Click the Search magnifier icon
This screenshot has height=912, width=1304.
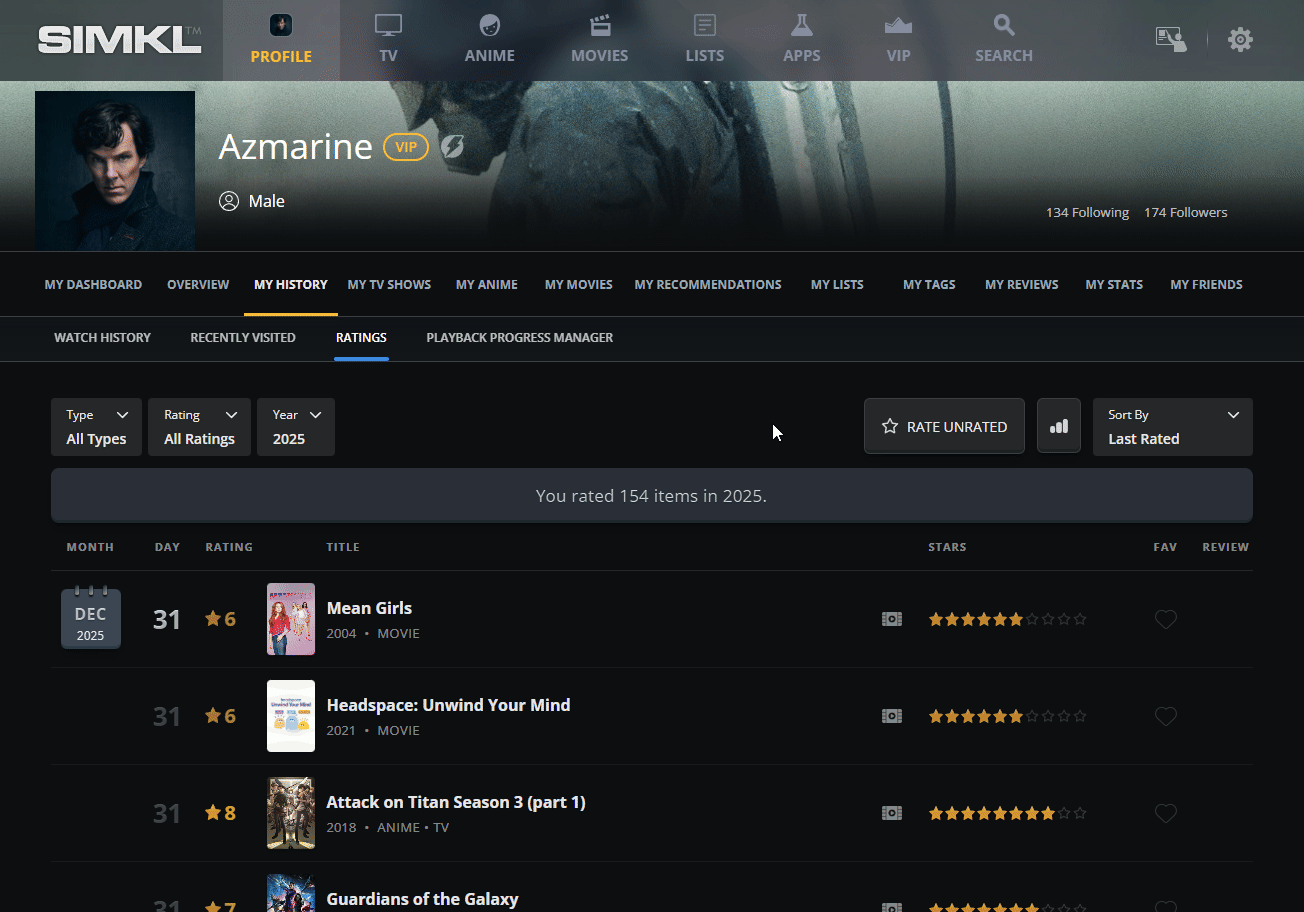[x=1003, y=26]
